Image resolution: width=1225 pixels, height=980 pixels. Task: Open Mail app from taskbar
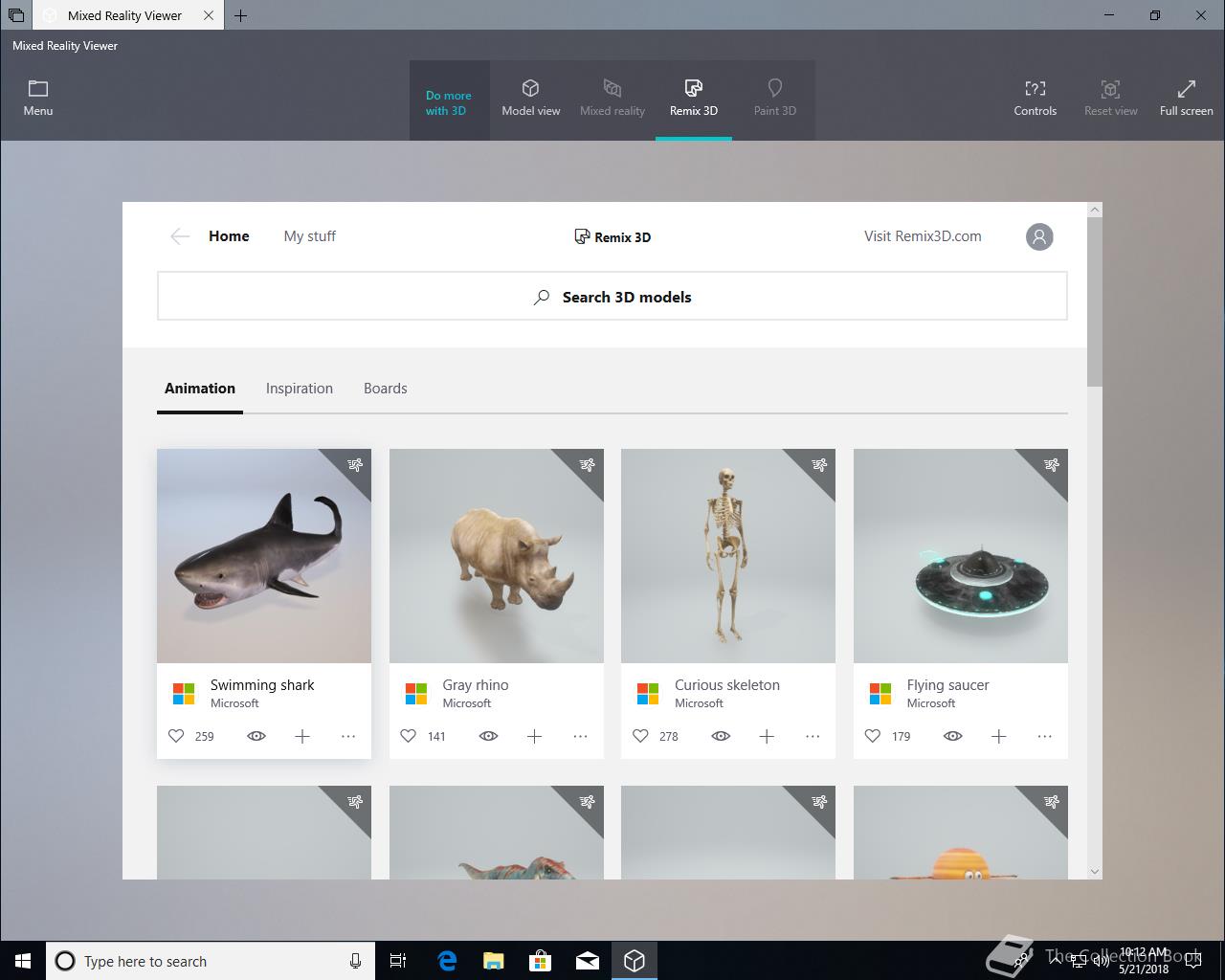[588, 961]
